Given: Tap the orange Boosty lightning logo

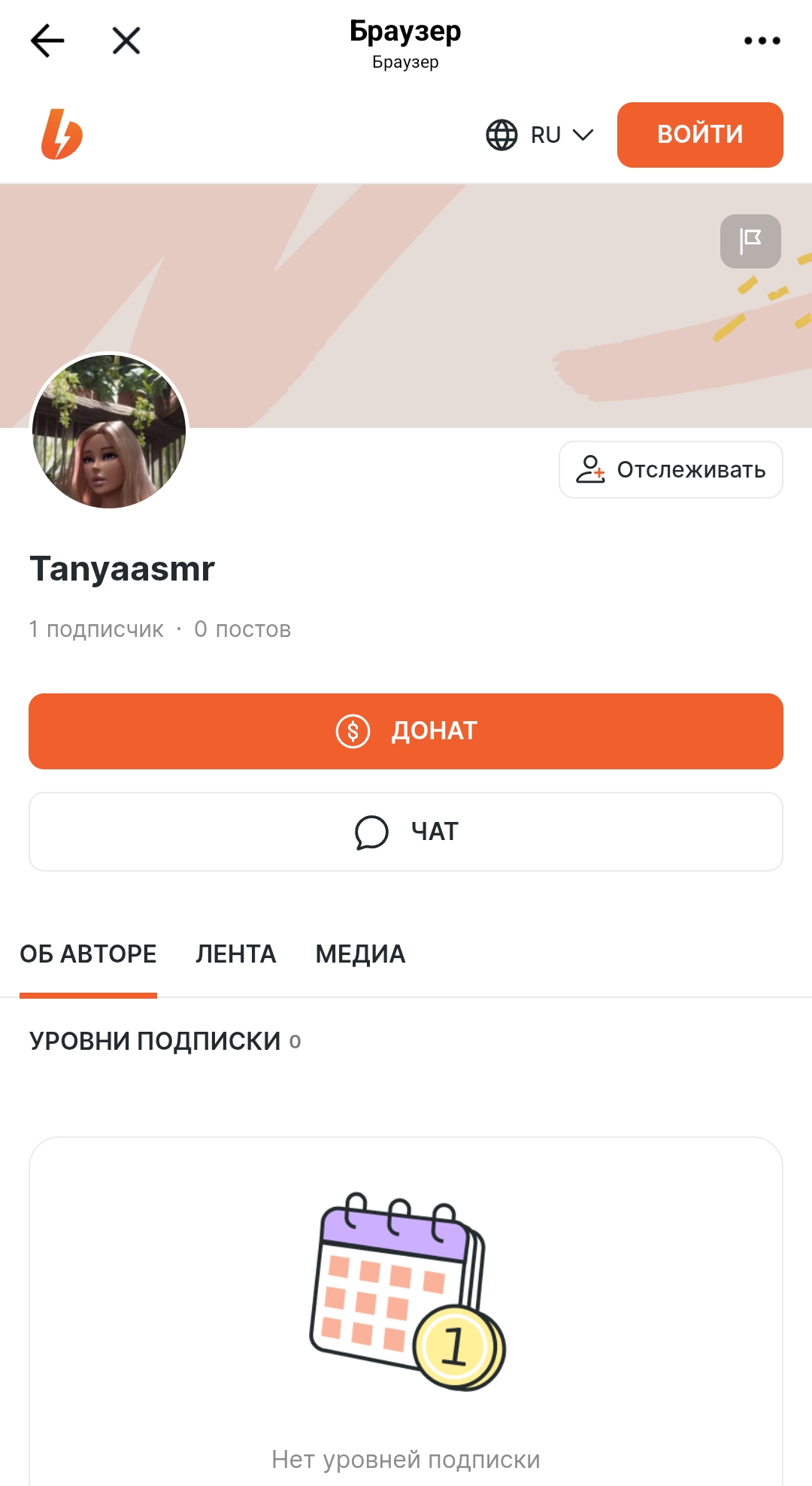Looking at the screenshot, I should [62, 135].
